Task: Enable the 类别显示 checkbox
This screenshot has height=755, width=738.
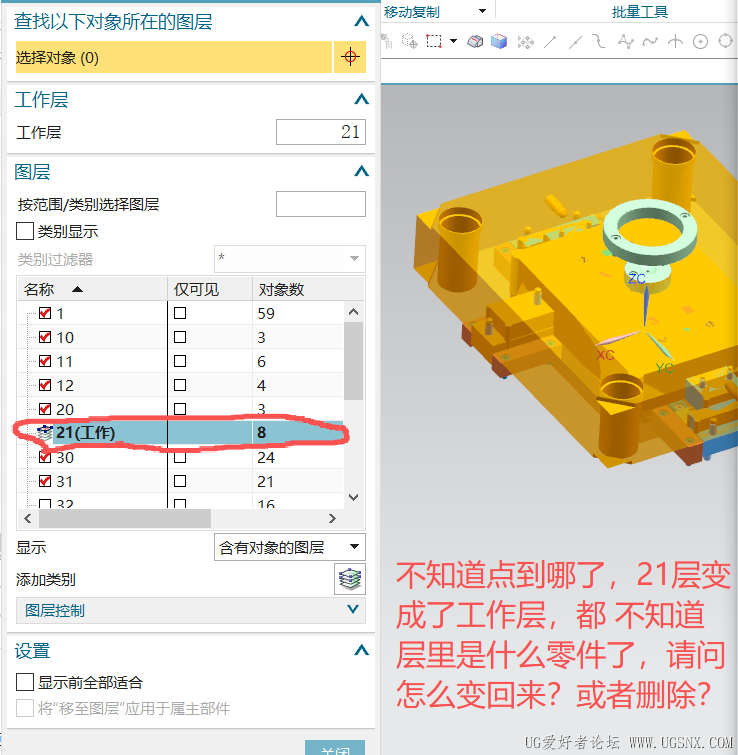Action: pos(25,231)
